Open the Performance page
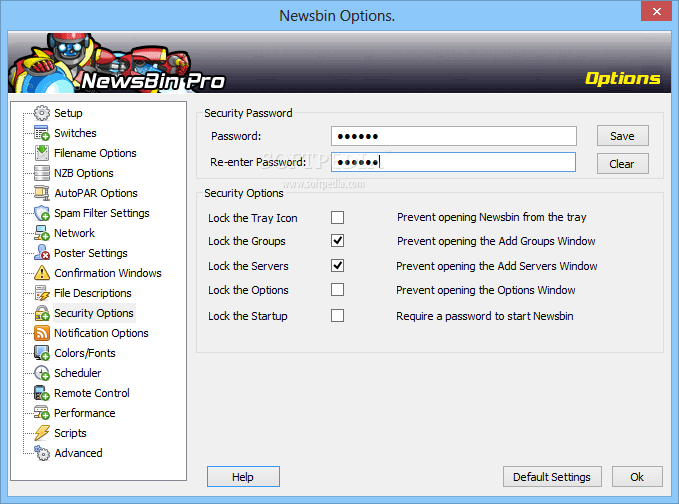Image resolution: width=679 pixels, height=504 pixels. click(x=84, y=413)
